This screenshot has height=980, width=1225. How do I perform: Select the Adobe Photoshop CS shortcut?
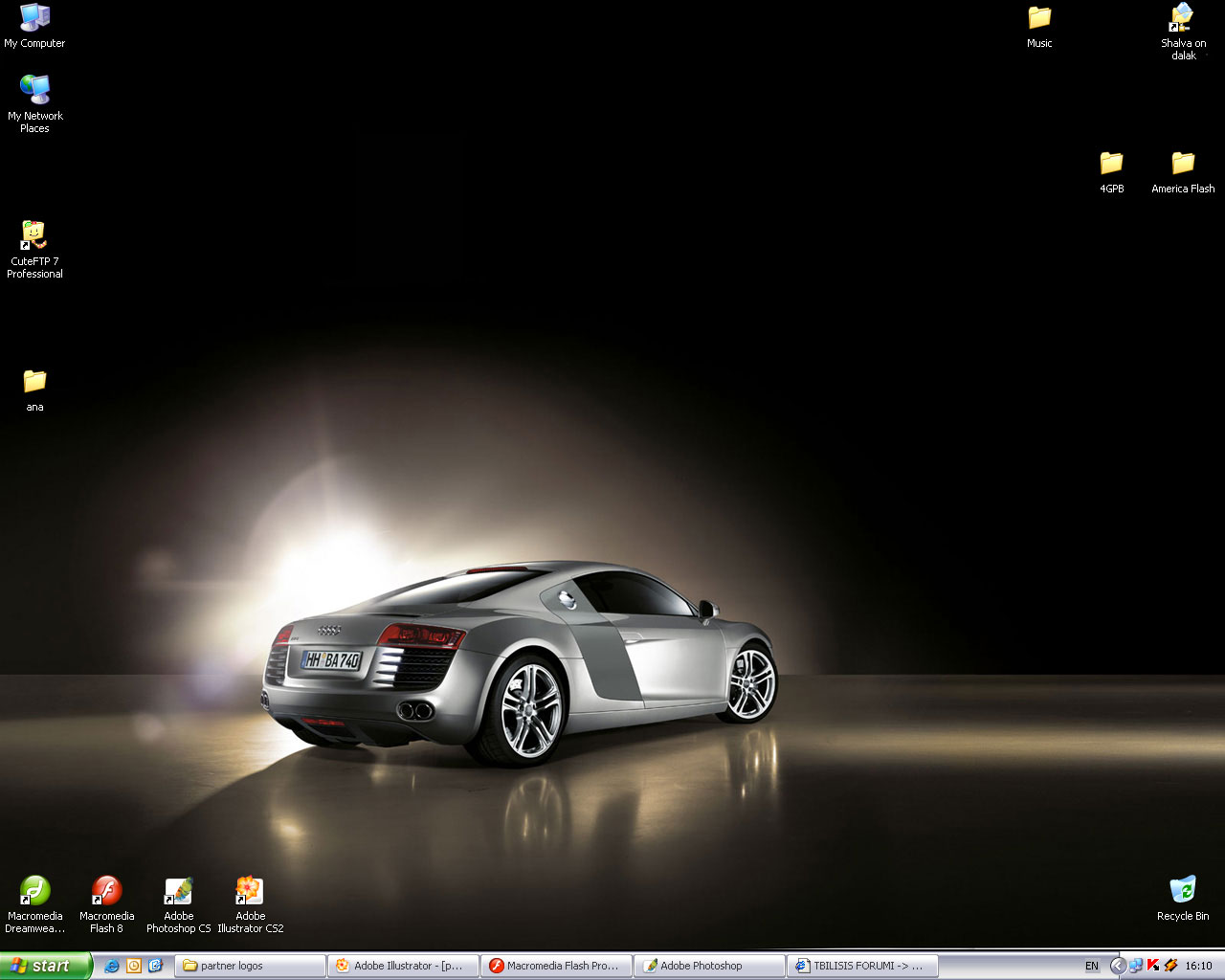tap(178, 904)
